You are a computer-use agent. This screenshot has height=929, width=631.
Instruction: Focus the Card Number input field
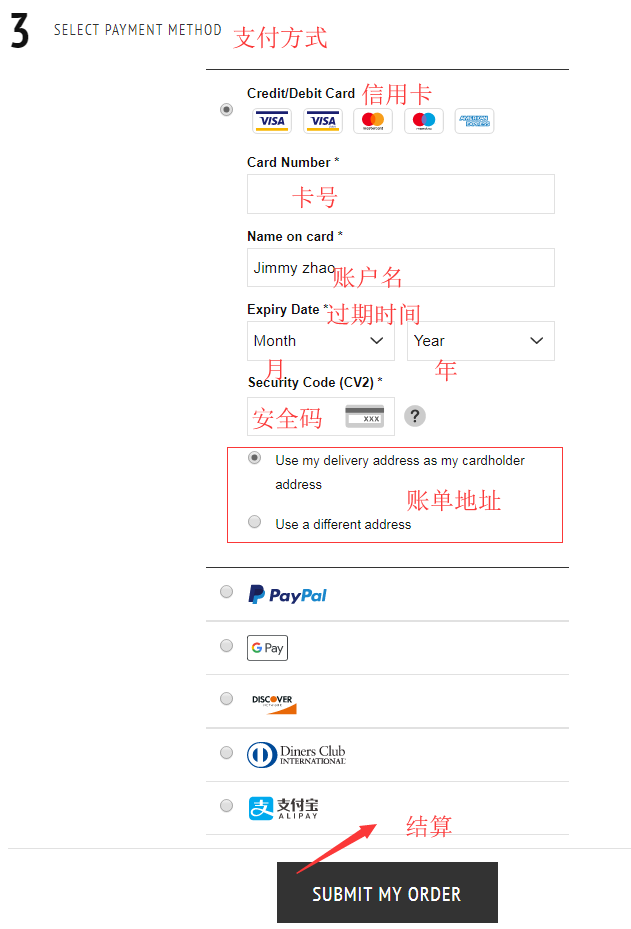tap(401, 194)
